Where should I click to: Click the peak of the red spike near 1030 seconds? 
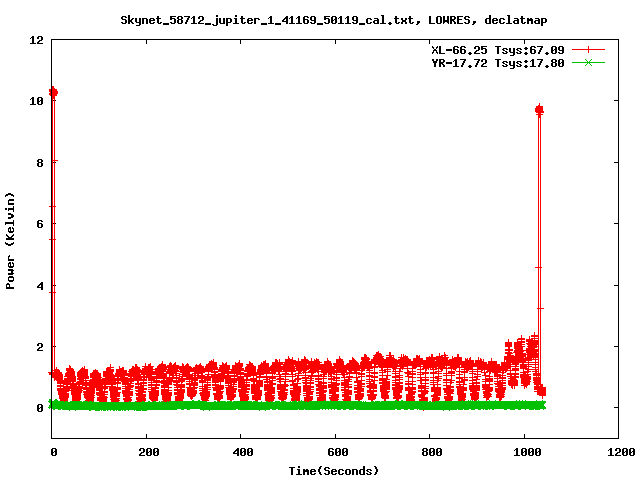[539, 109]
